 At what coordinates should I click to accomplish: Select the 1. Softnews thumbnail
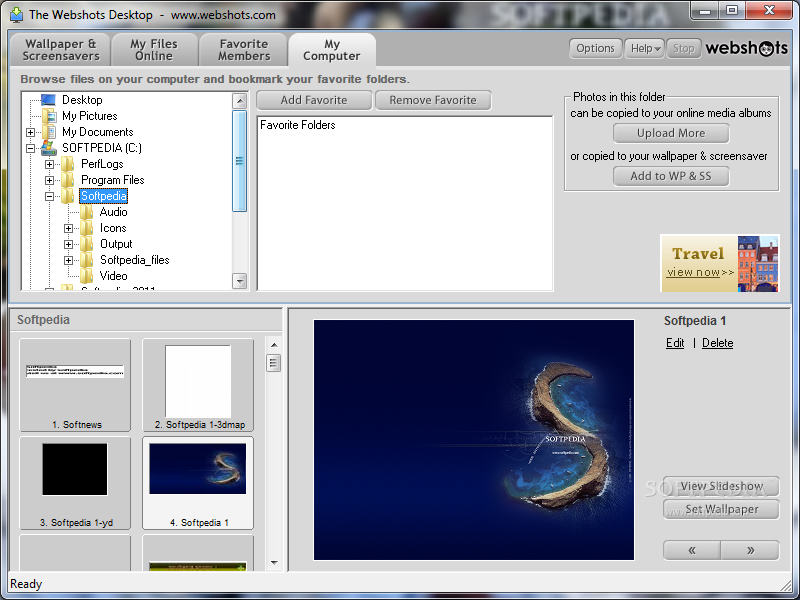pos(75,385)
